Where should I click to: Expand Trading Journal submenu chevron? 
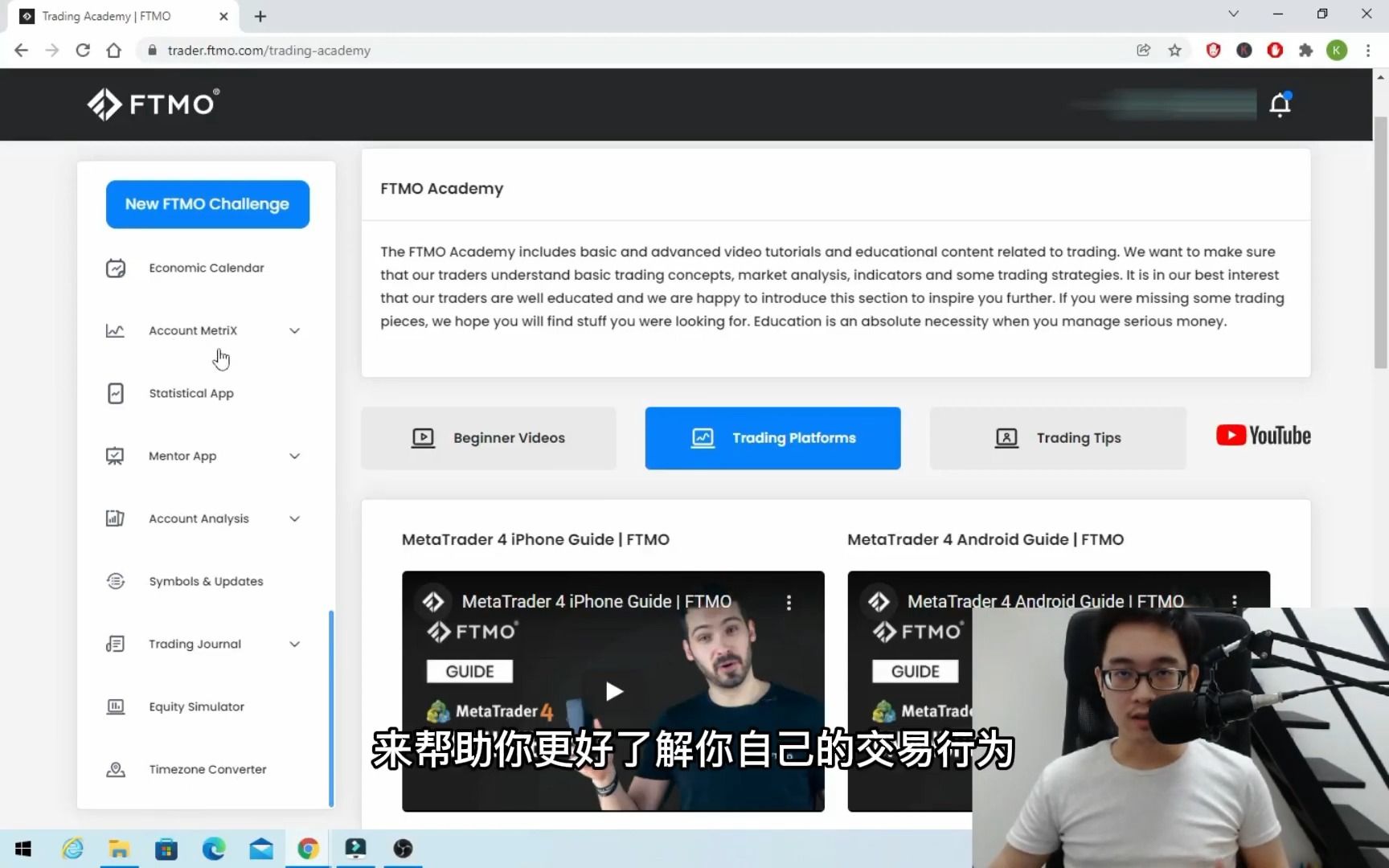click(294, 644)
